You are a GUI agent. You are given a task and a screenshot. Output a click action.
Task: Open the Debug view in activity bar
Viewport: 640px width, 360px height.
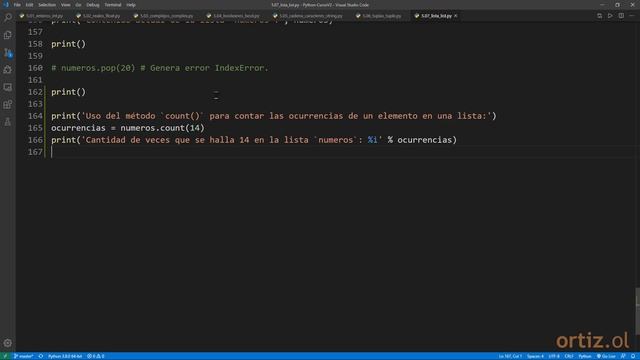click(8, 70)
